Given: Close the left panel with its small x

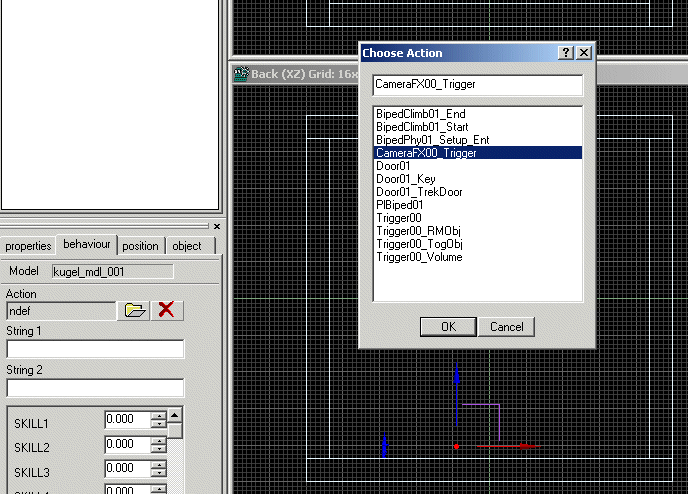Looking at the screenshot, I should (217, 227).
